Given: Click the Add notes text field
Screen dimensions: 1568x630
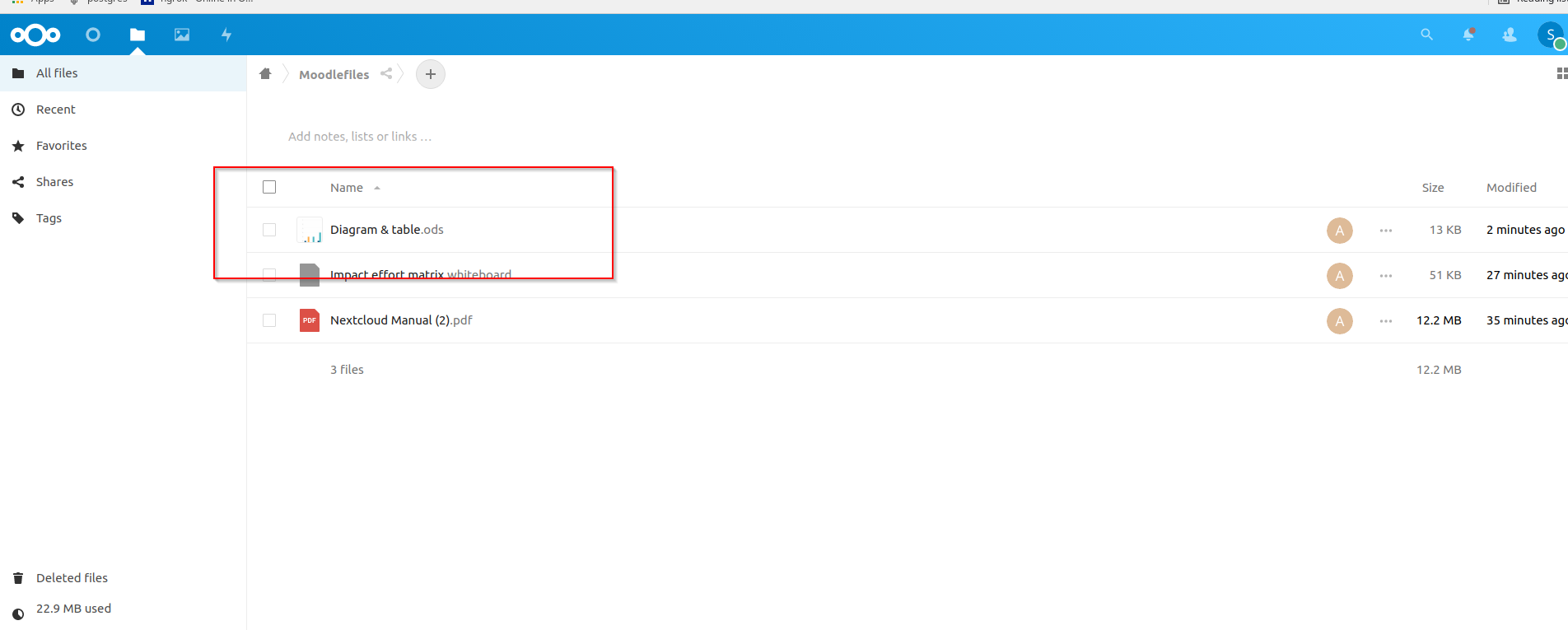Looking at the screenshot, I should [360, 137].
